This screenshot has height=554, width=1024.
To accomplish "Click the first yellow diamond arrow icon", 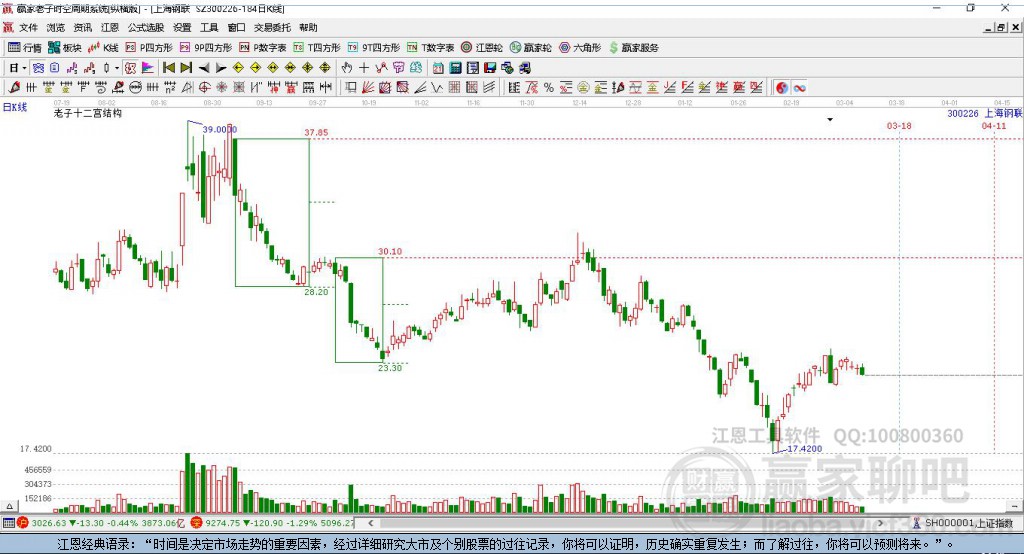I will tap(238, 68).
